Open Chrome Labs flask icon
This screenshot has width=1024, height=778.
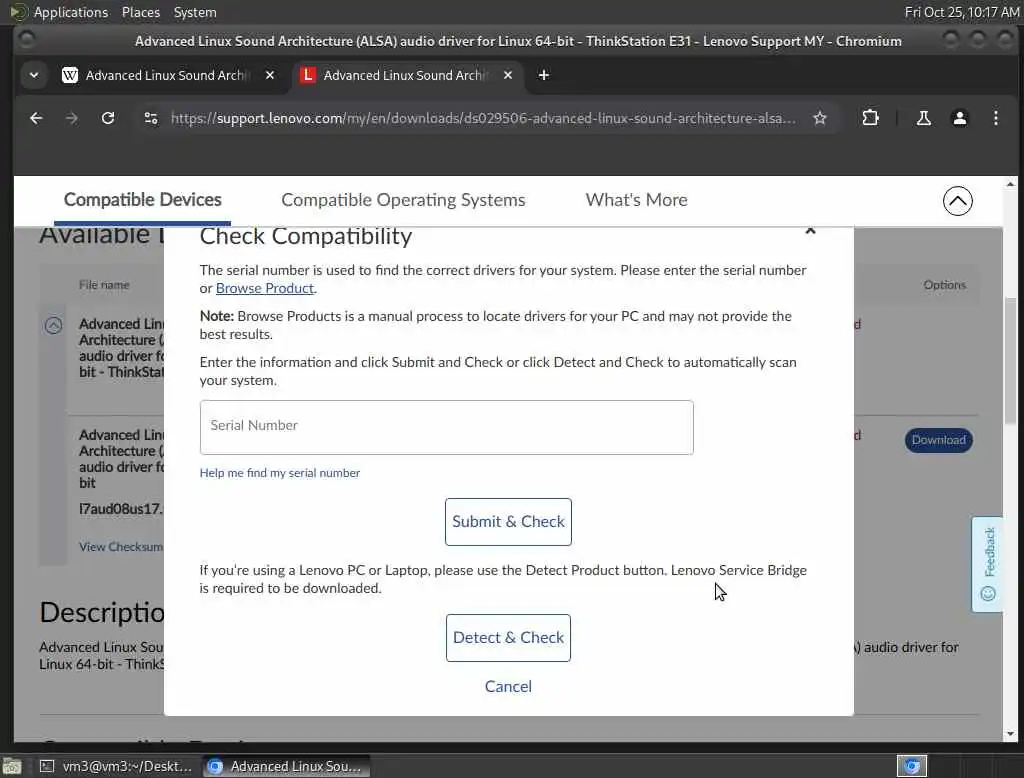pyautogui.click(x=923, y=118)
